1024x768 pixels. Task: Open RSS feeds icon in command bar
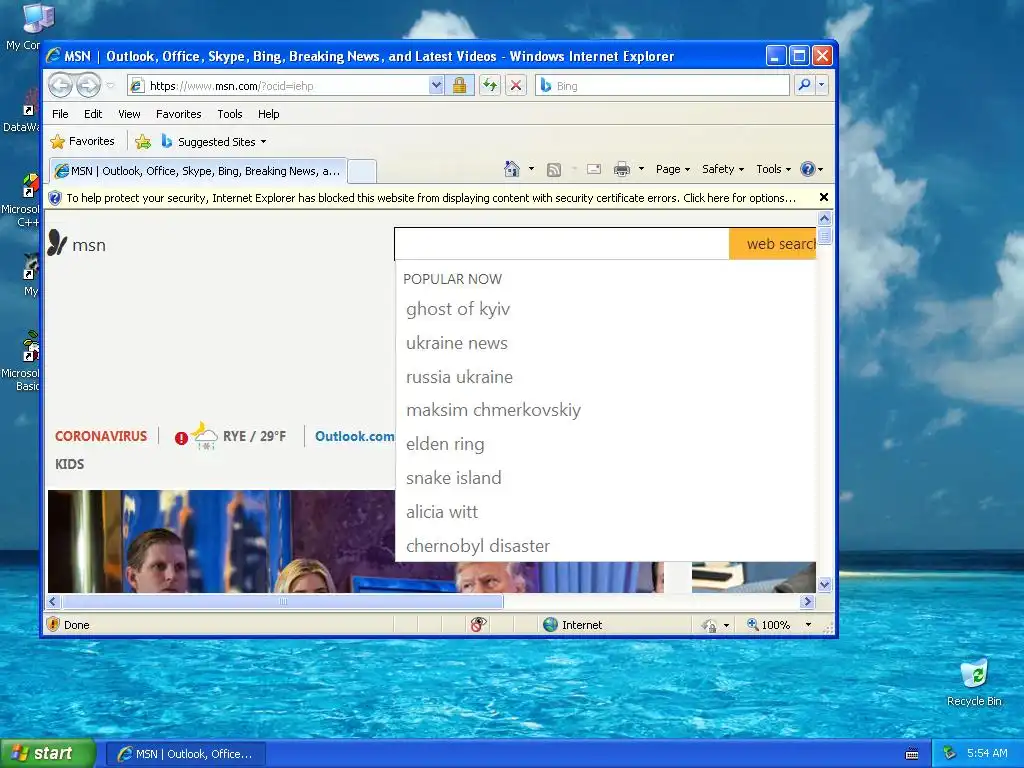pos(554,170)
